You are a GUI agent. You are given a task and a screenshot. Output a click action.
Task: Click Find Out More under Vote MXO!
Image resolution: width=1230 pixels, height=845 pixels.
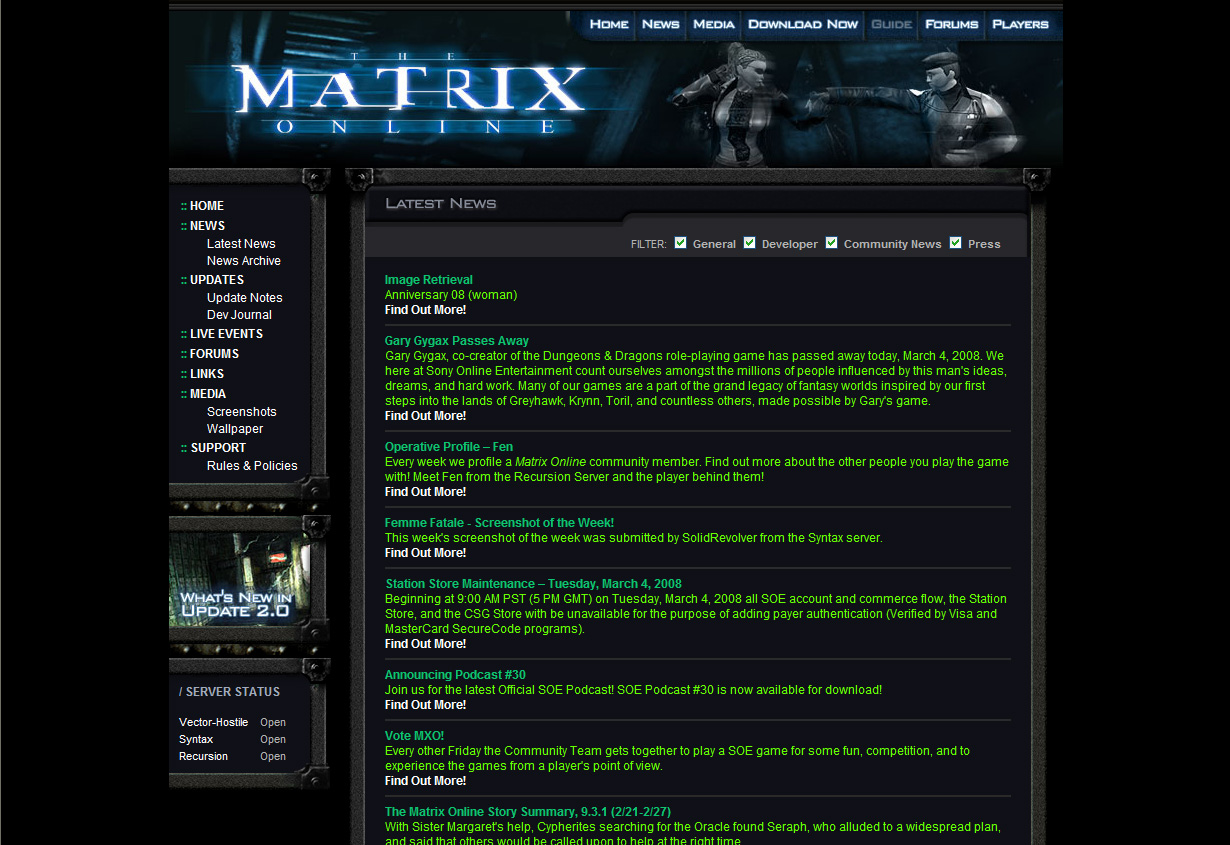coord(425,781)
